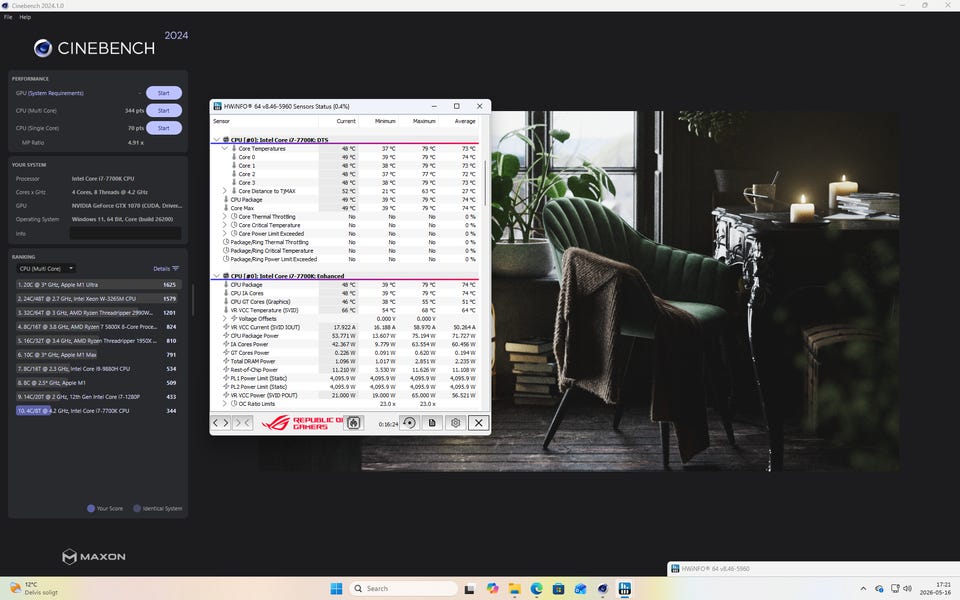The image size is (960, 600).
Task: Click the Cinebench taskbar icon
Action: click(x=602, y=588)
